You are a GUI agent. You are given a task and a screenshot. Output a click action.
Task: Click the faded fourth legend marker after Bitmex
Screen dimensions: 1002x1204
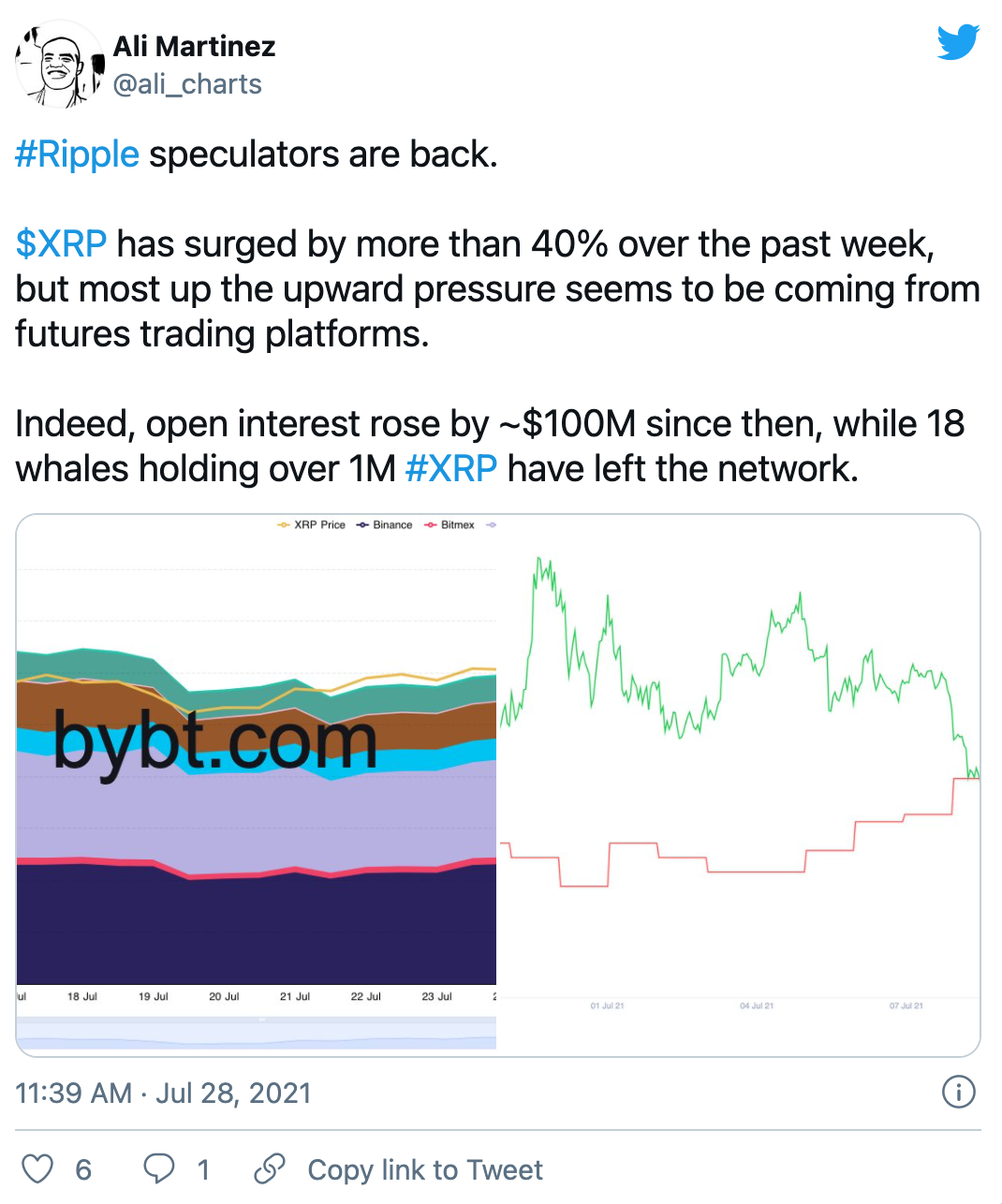pos(491,525)
